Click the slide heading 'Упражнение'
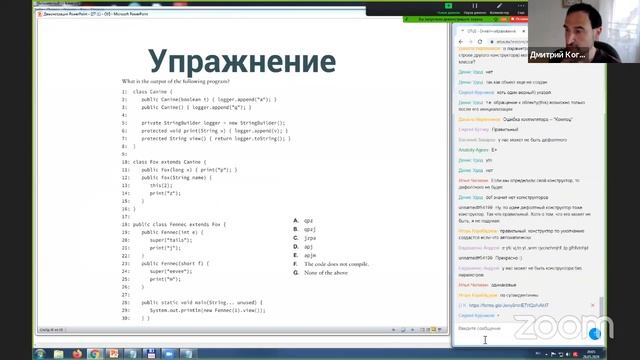 (x=242, y=61)
